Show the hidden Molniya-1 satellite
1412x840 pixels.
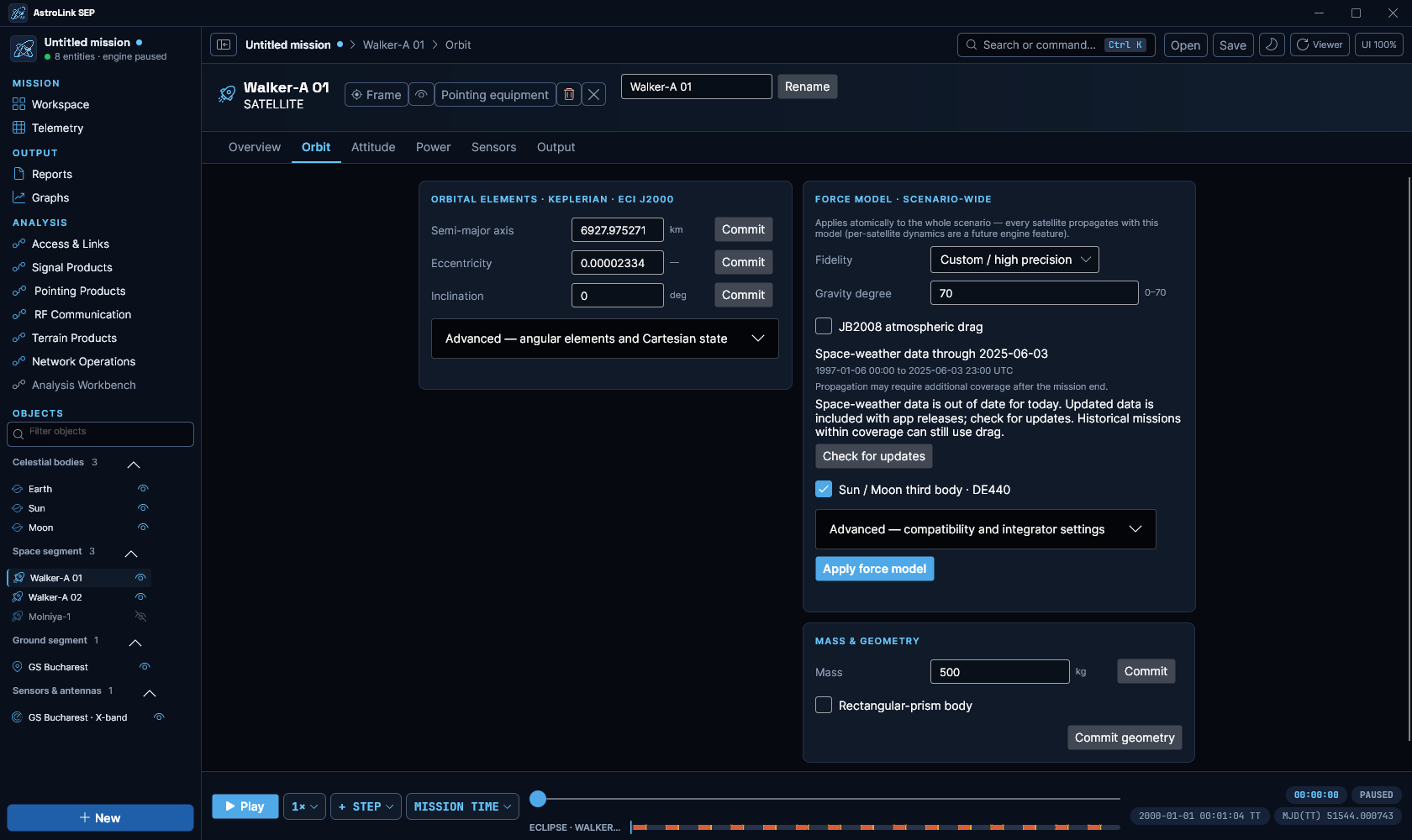[x=141, y=617]
